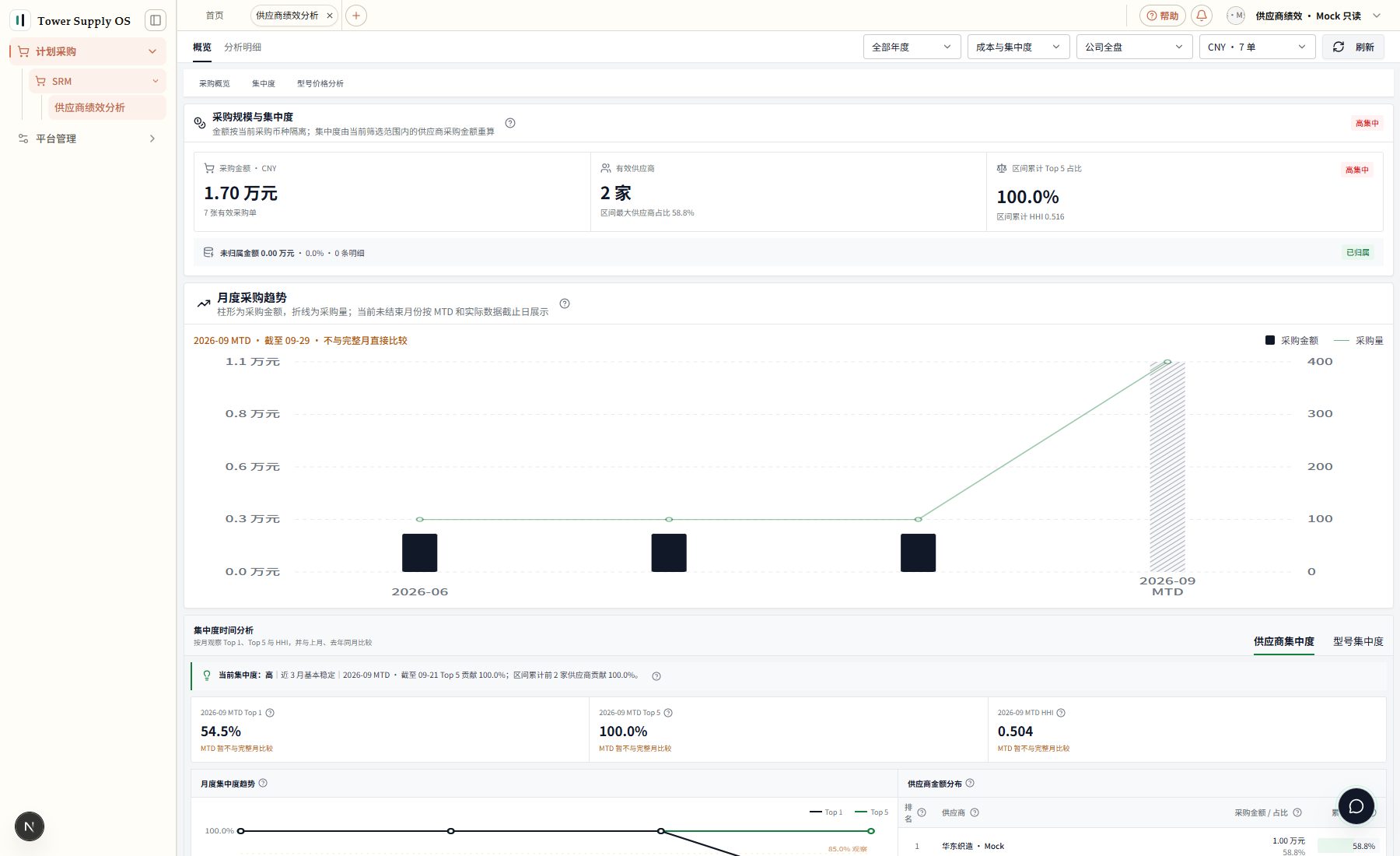Click the 2026-09 MTD hatched bar
The image size is (1400, 856).
(x=1167, y=466)
